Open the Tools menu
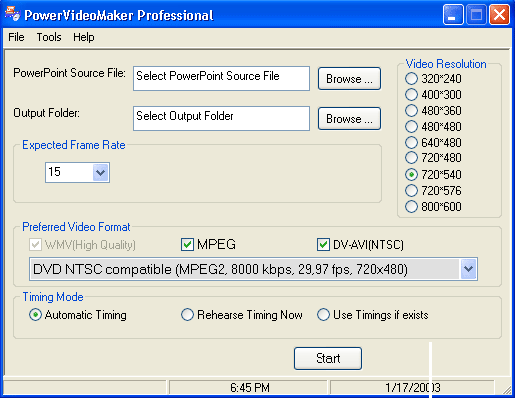The image size is (515, 398). (x=49, y=37)
